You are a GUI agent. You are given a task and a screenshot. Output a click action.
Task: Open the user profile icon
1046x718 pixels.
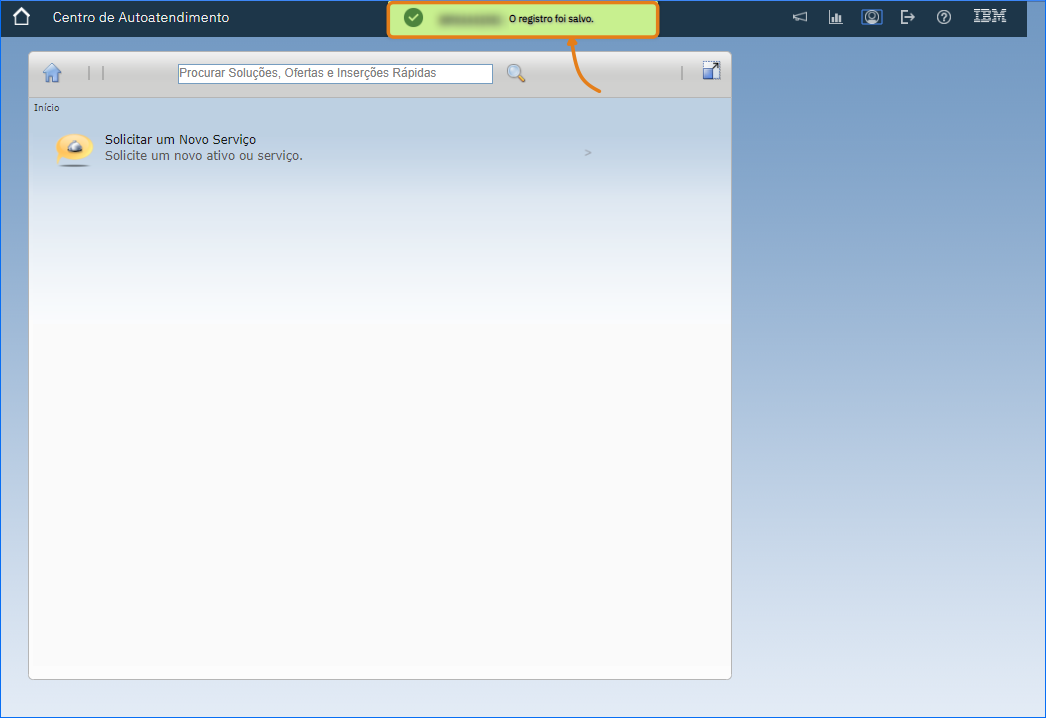[x=872, y=17]
